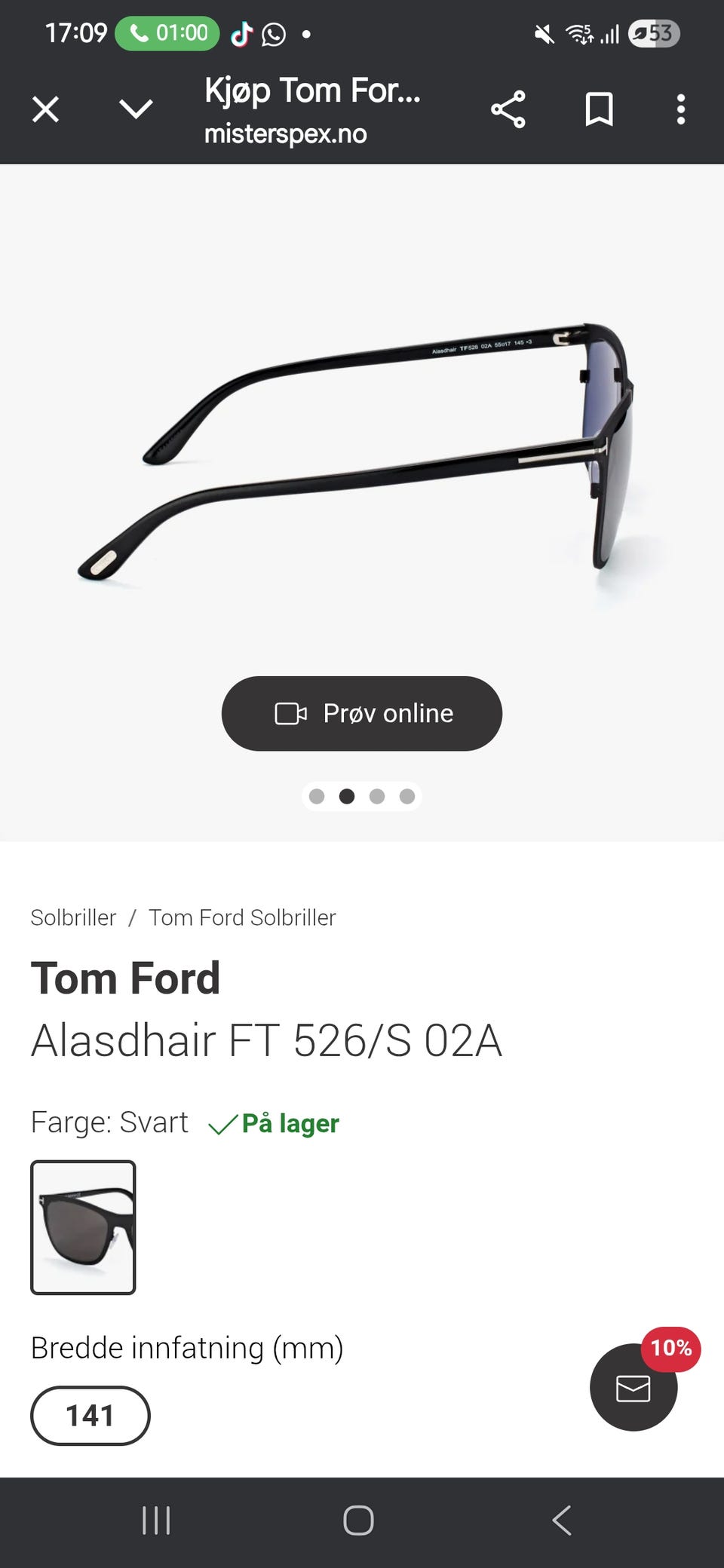Close the browser custom tab

[45, 110]
